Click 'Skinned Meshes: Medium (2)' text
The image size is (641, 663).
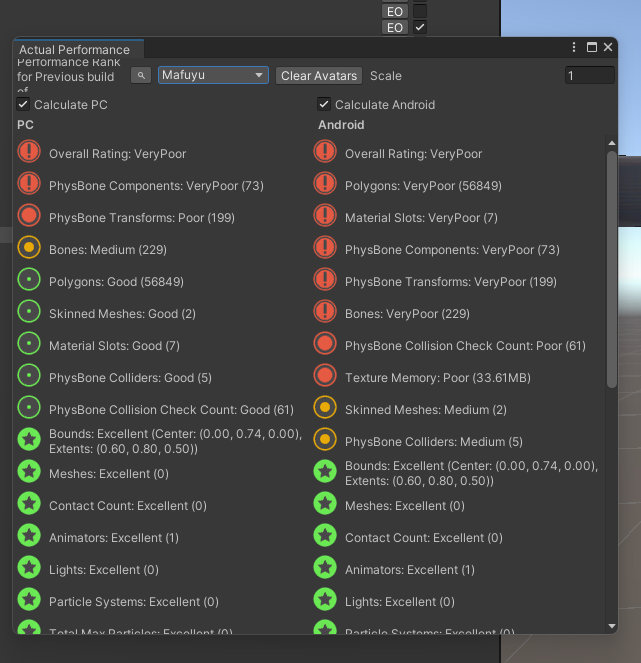(426, 410)
